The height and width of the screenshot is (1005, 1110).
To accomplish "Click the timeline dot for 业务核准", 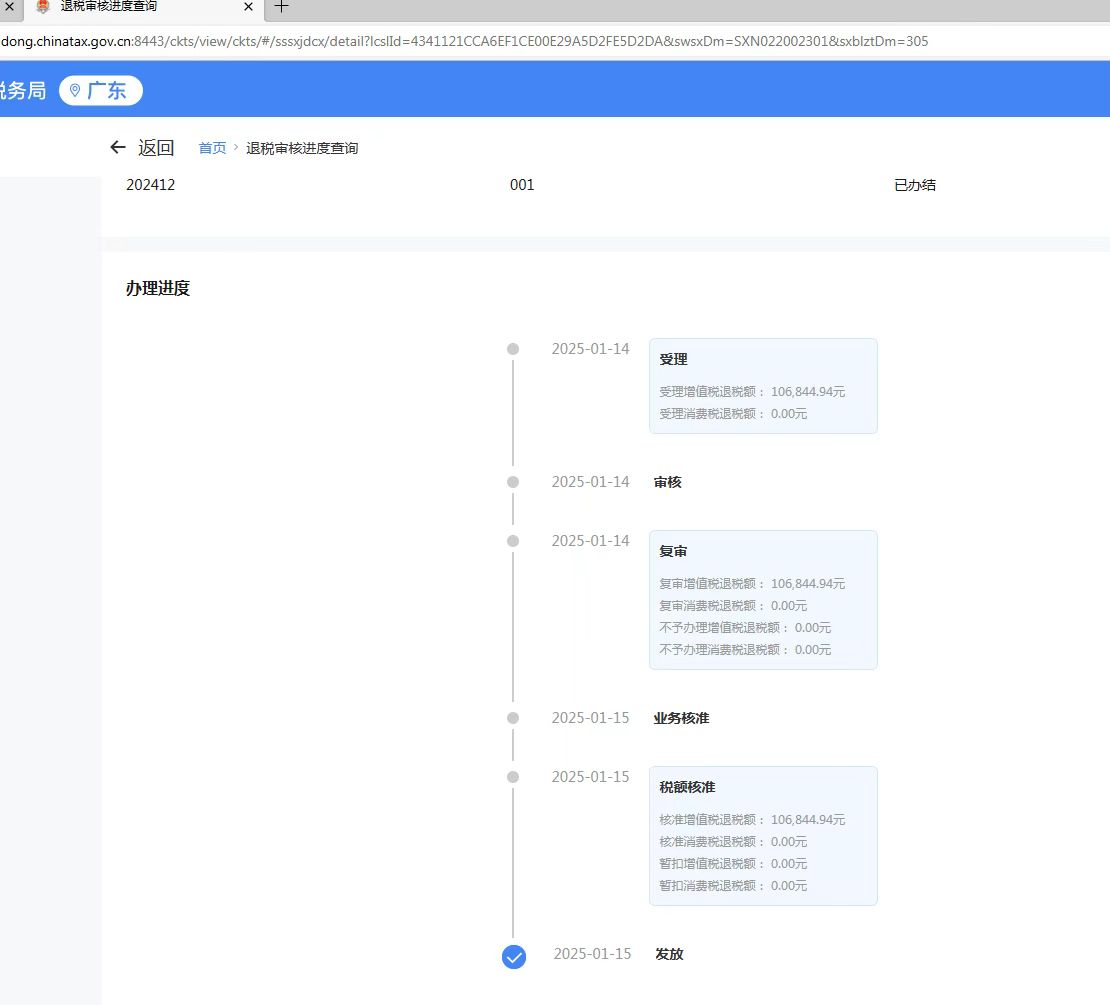I will pyautogui.click(x=513, y=717).
